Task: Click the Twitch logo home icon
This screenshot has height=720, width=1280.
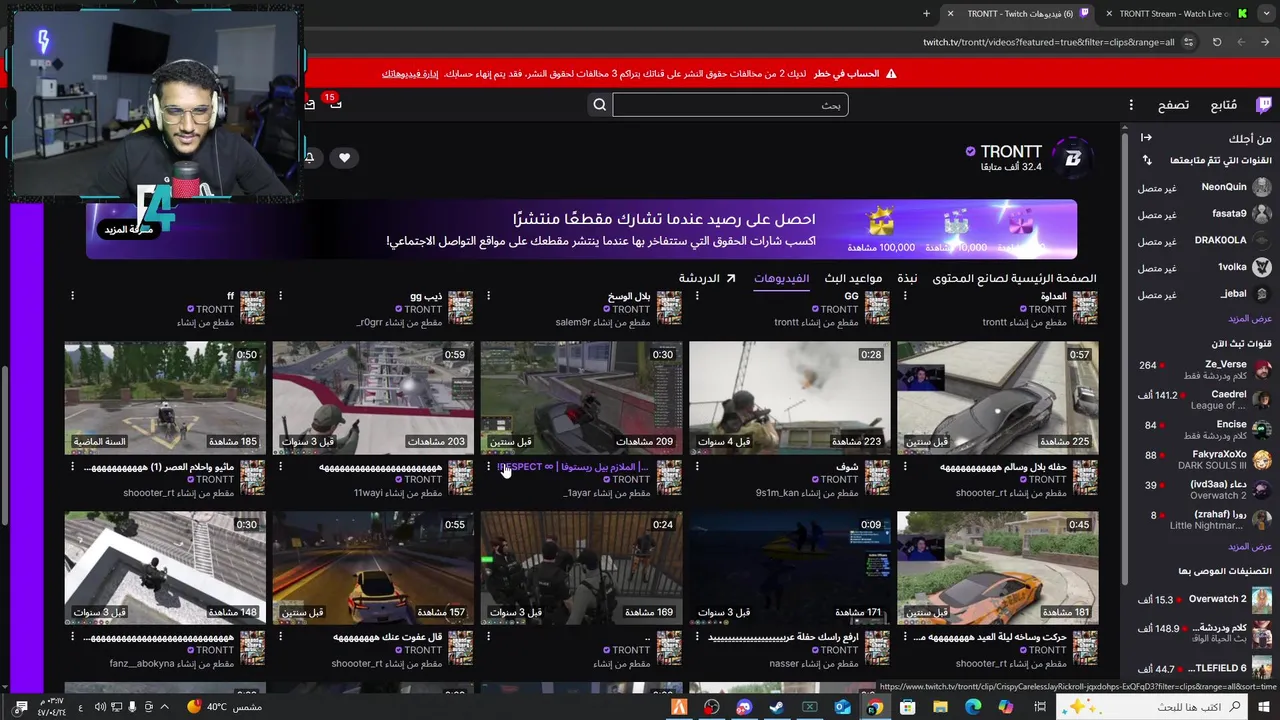Action: click(x=1264, y=105)
